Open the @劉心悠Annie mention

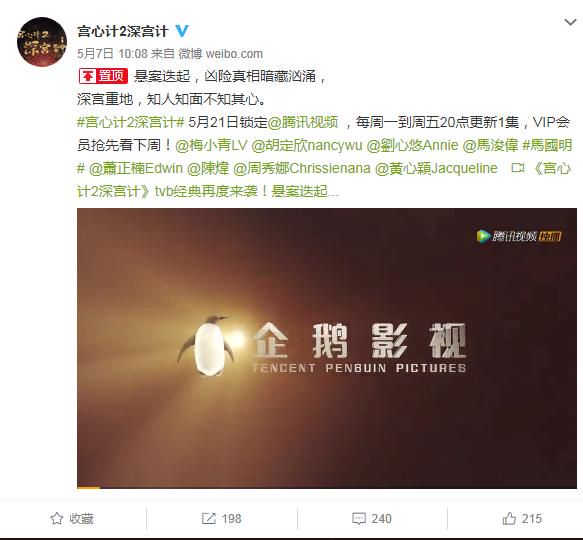click(412, 145)
